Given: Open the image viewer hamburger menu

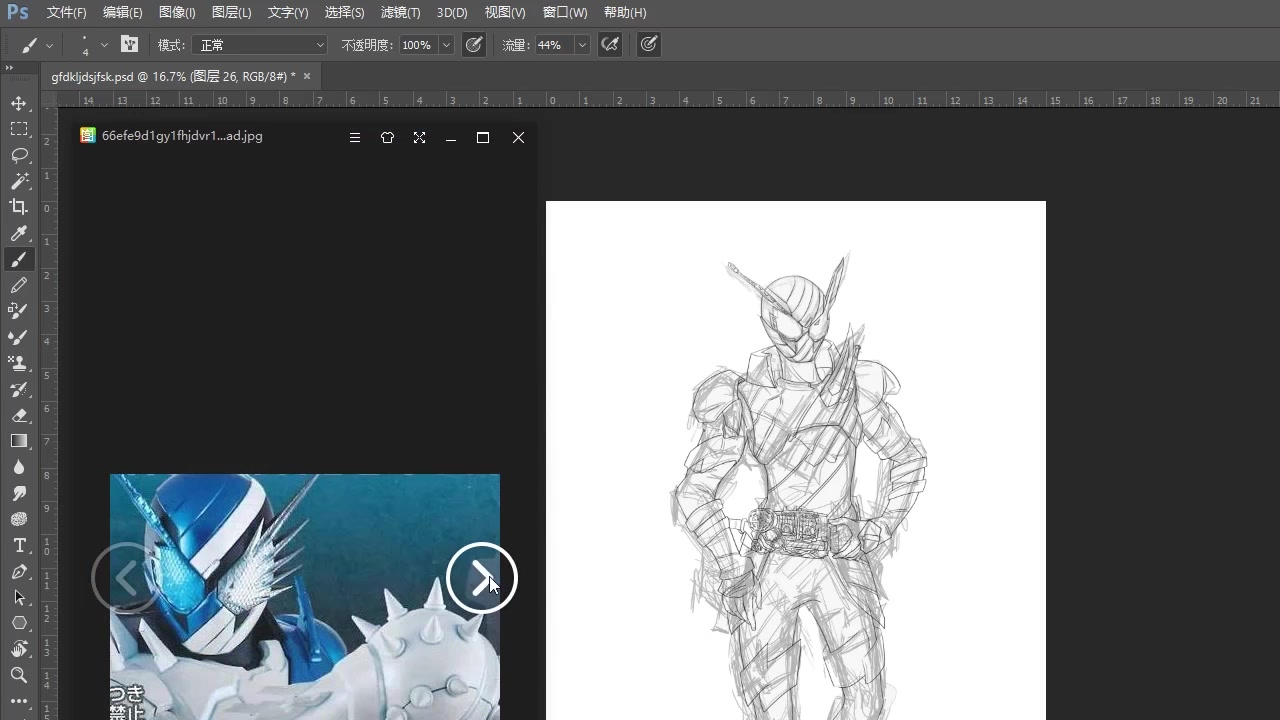Looking at the screenshot, I should coord(355,138).
